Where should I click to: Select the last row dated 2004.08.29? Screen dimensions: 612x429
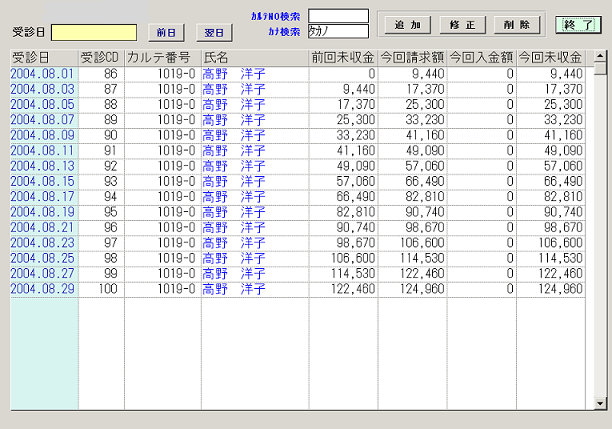coord(42,289)
